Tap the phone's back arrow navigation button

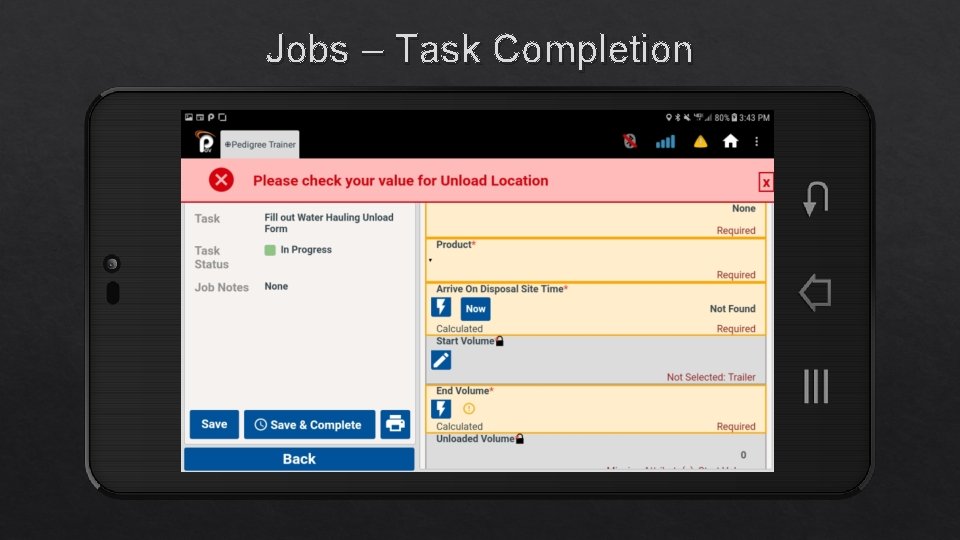pyautogui.click(x=816, y=292)
